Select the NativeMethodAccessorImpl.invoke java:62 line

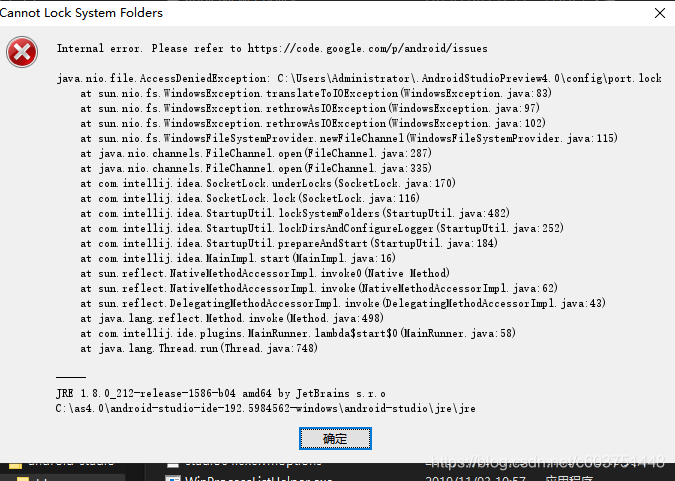319,289
